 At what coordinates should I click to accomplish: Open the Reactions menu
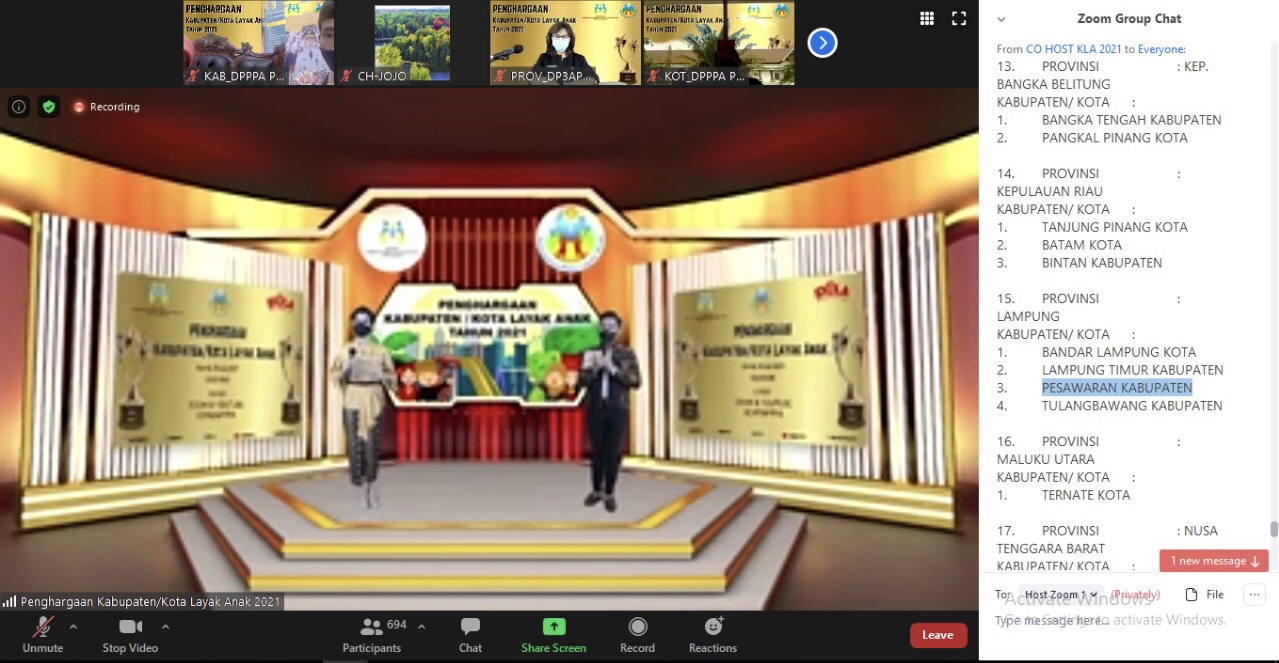click(x=713, y=634)
